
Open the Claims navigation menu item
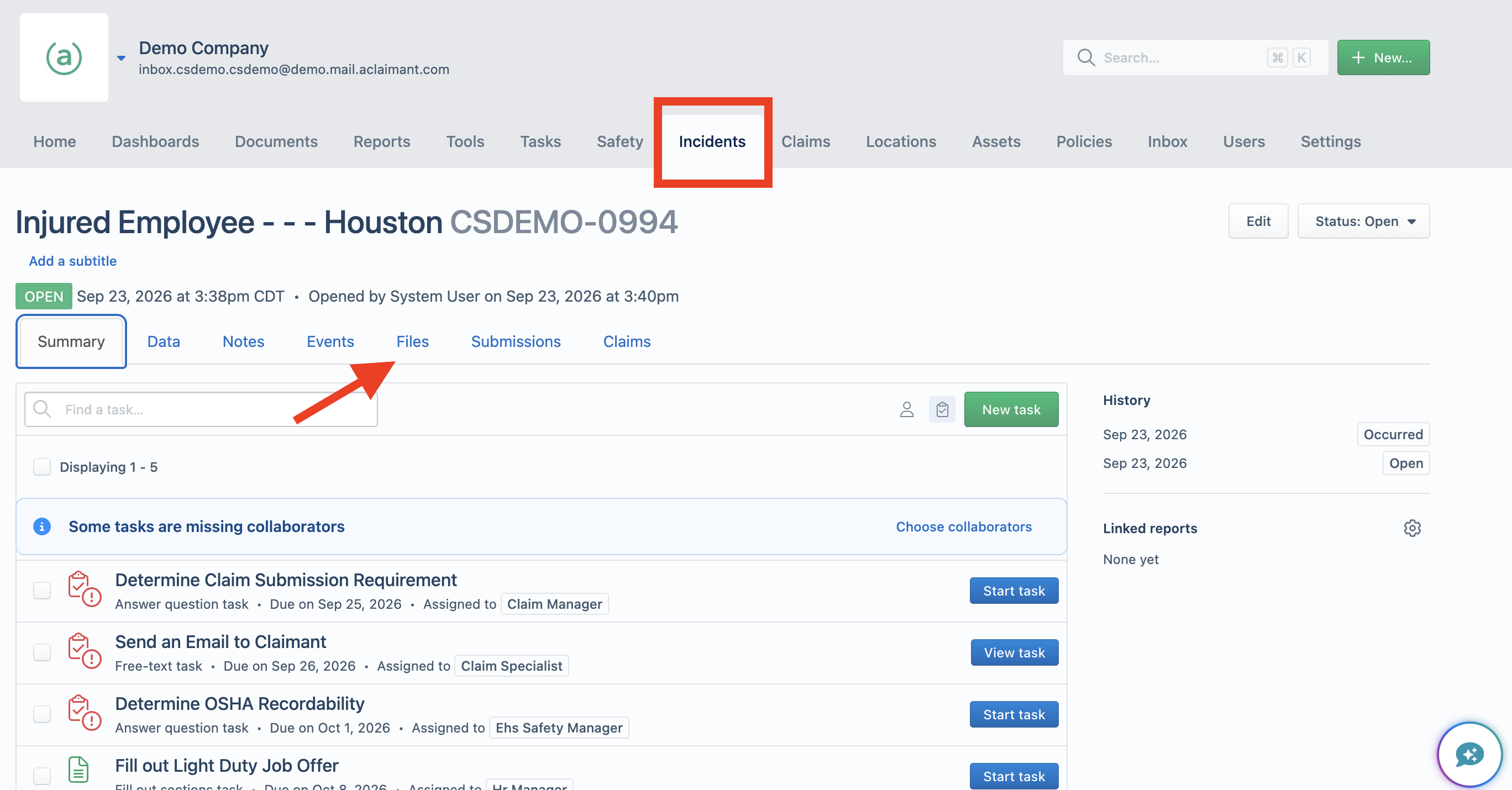click(805, 141)
